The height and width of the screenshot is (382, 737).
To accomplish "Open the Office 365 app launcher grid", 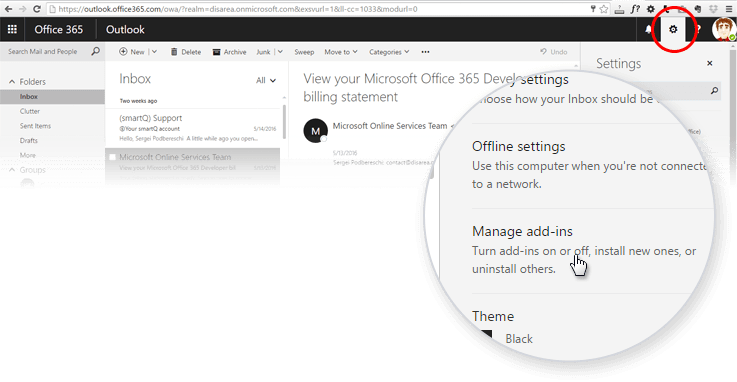I will click(12, 30).
